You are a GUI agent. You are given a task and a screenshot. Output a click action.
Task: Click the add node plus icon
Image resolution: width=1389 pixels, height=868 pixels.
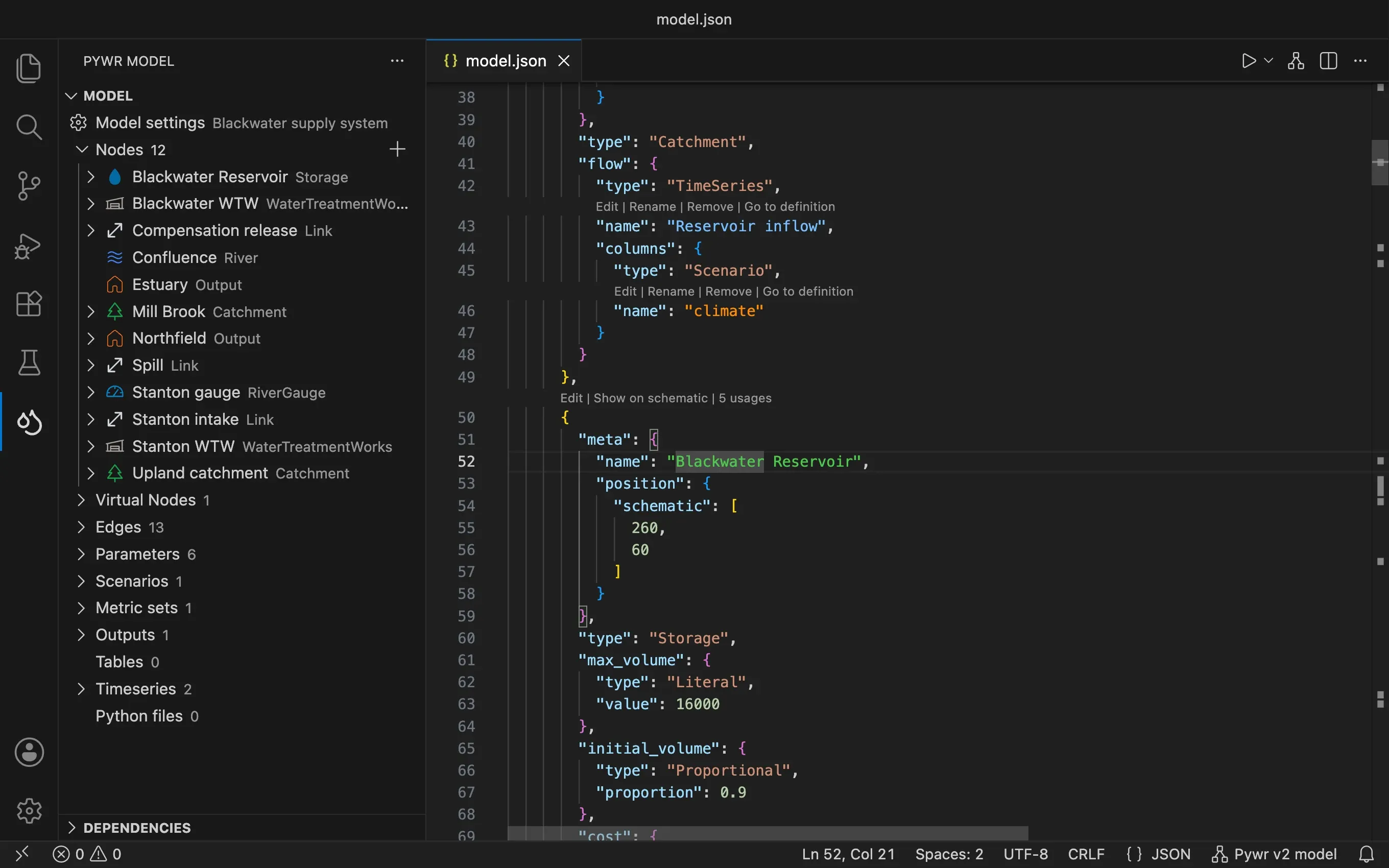tap(397, 149)
